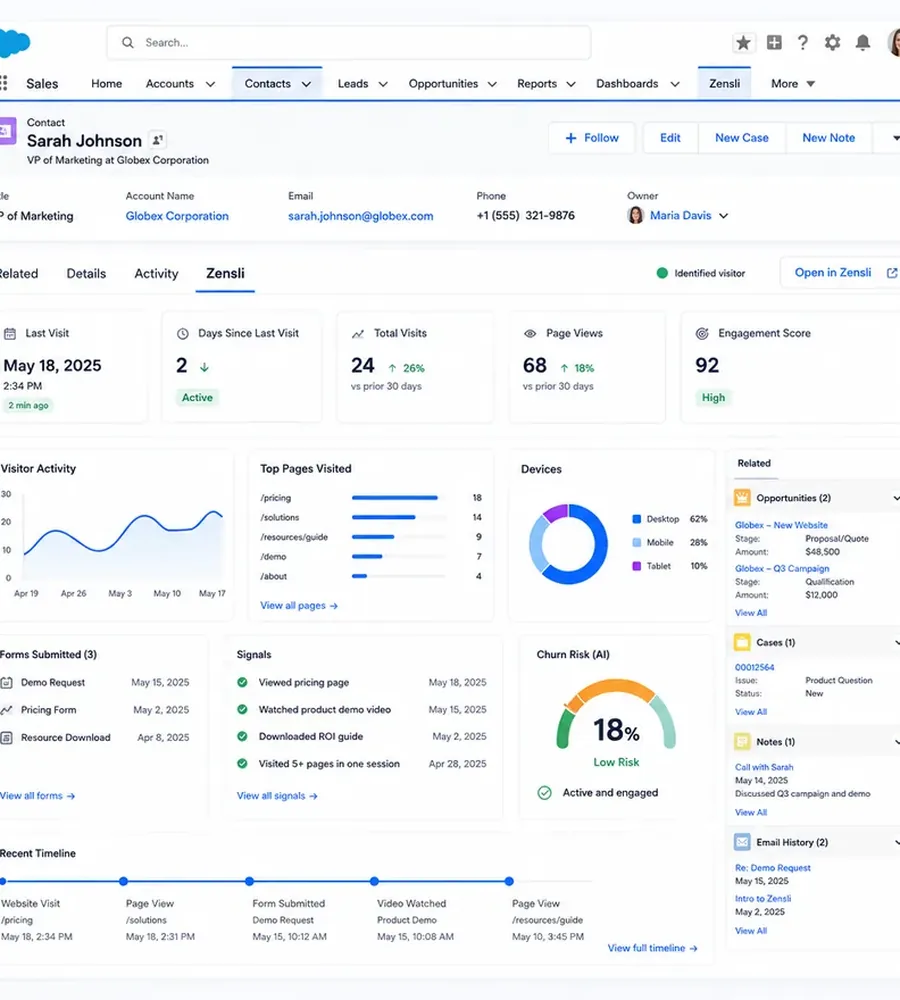This screenshot has height=1000, width=900.
Task: Click the Mobile light-blue legend swatch
Action: tap(637, 543)
